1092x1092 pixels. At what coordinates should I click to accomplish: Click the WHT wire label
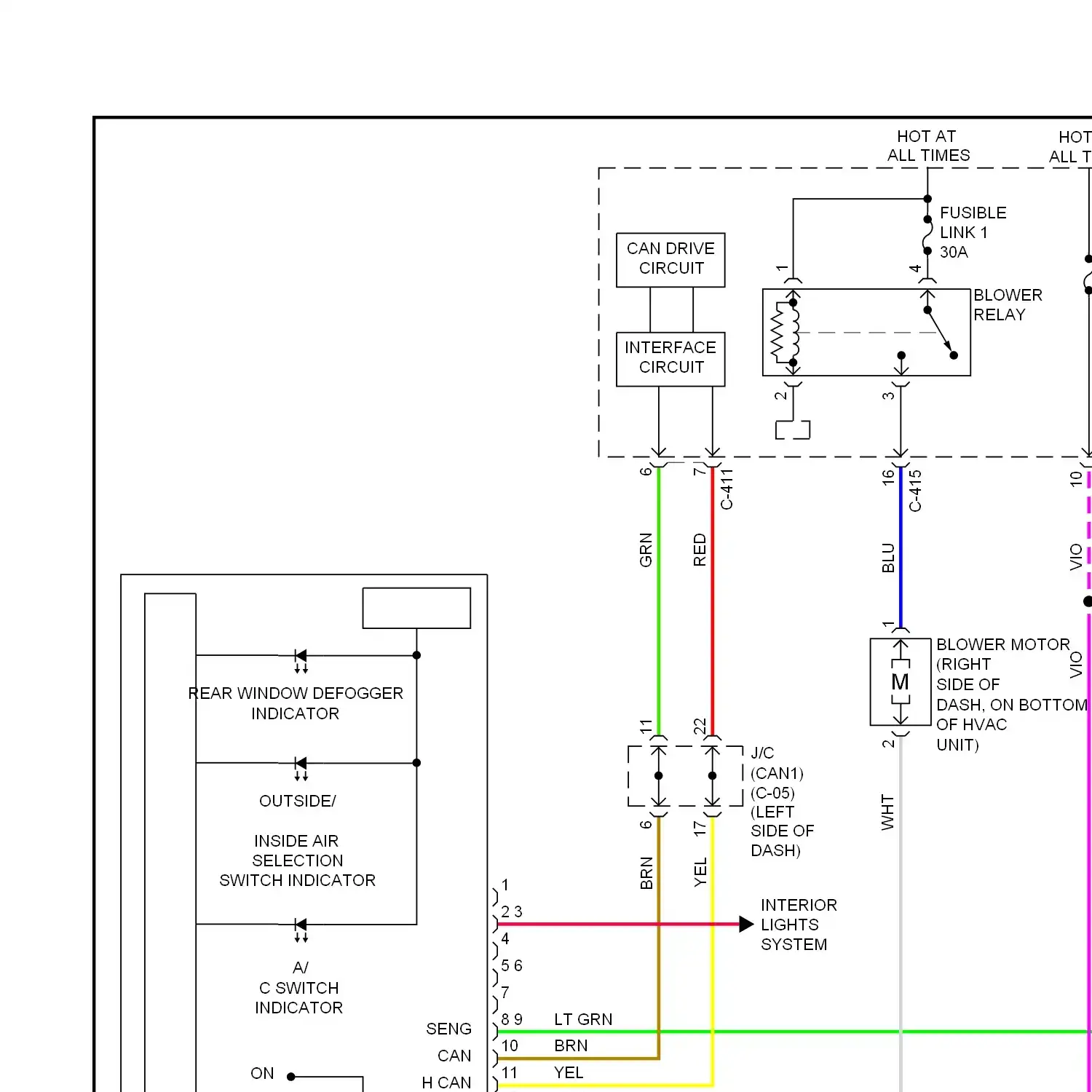887,812
